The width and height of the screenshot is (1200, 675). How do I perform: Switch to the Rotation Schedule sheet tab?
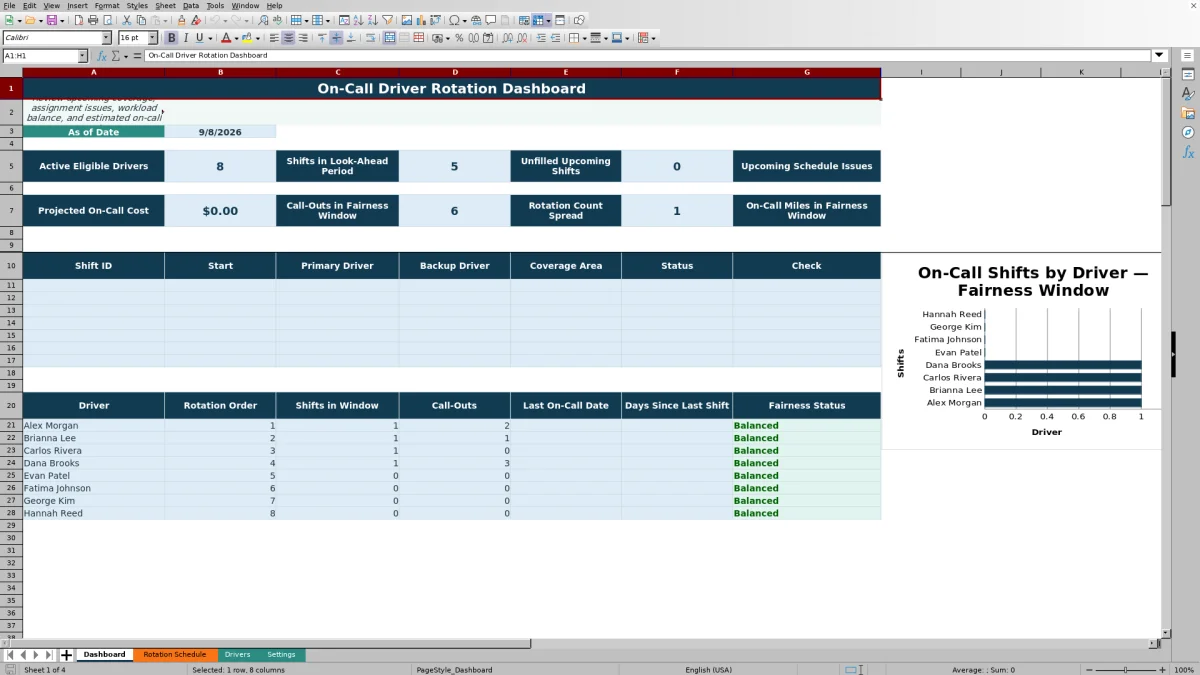coord(174,655)
